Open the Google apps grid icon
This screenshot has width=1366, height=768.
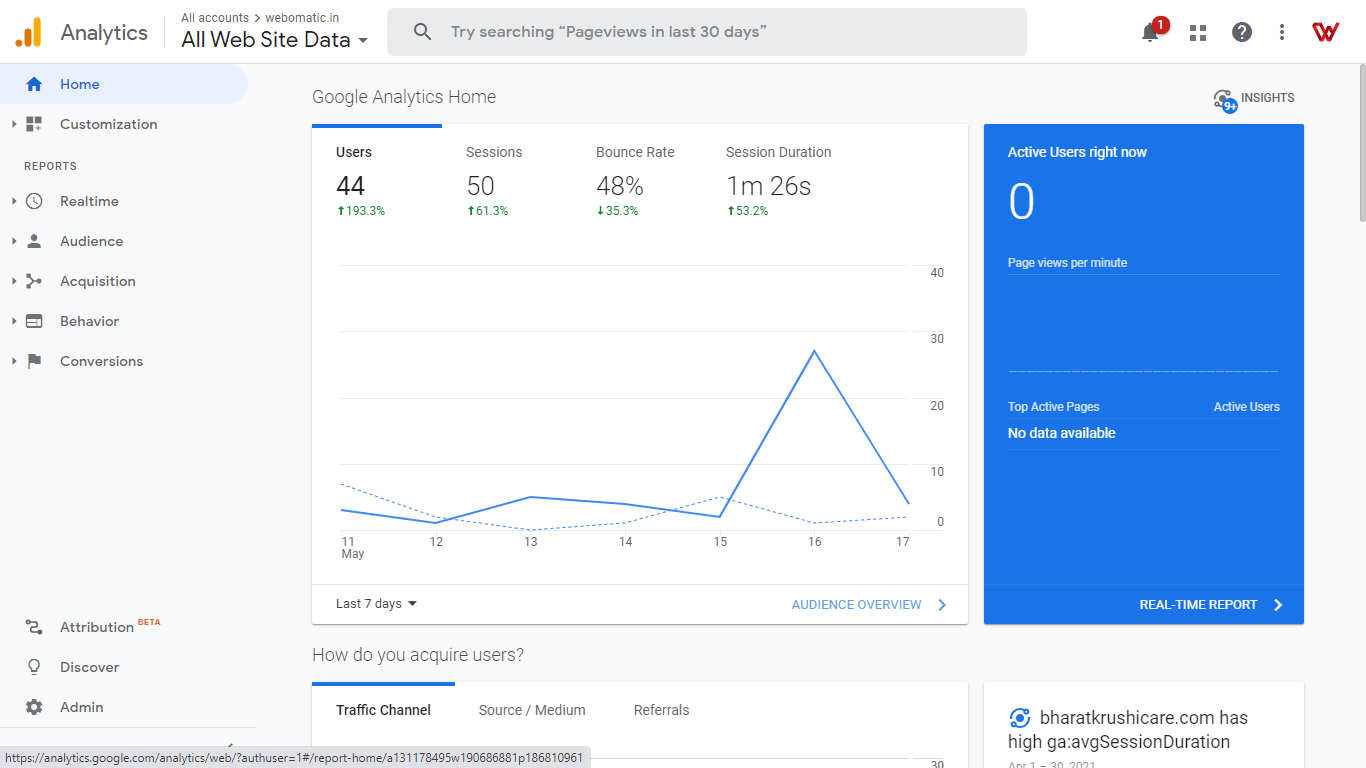(1198, 33)
